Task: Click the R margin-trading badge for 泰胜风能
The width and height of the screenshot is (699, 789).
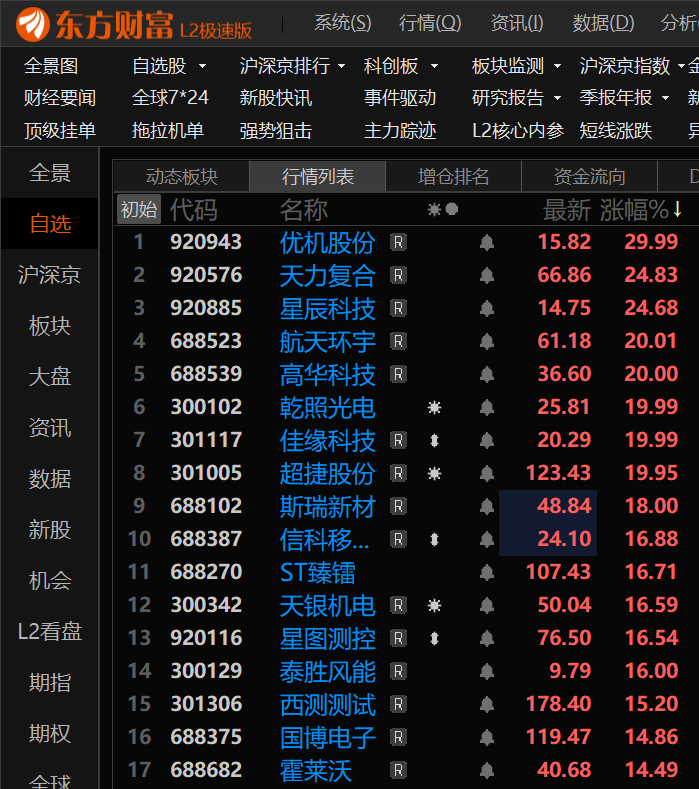Action: click(398, 671)
